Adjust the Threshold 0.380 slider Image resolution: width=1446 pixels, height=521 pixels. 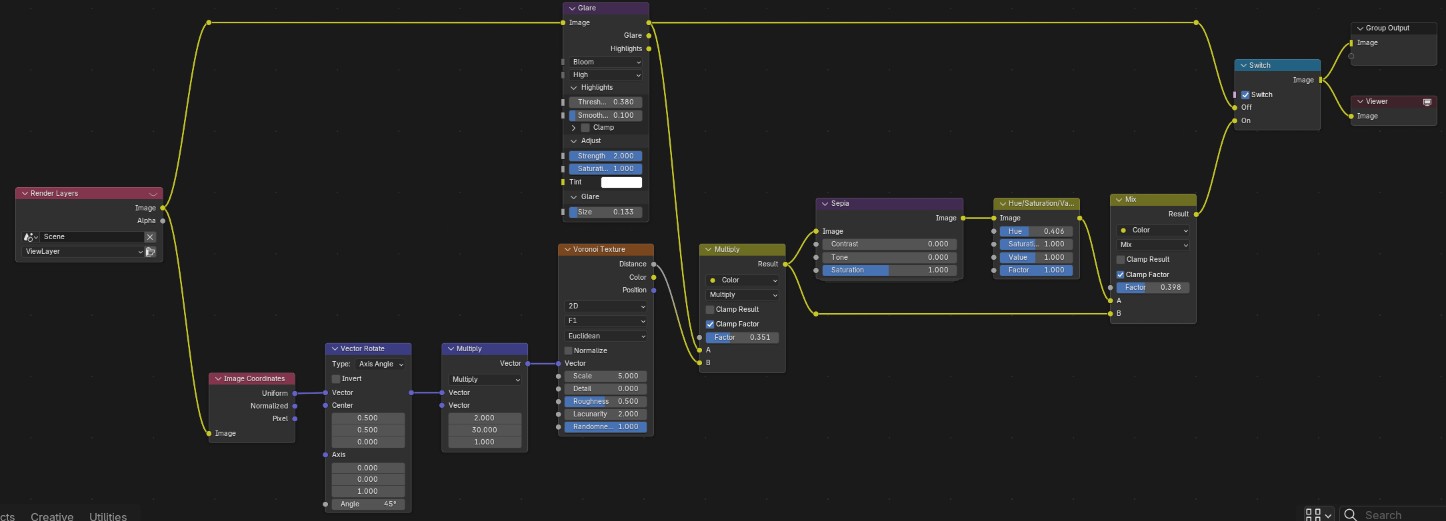point(606,102)
